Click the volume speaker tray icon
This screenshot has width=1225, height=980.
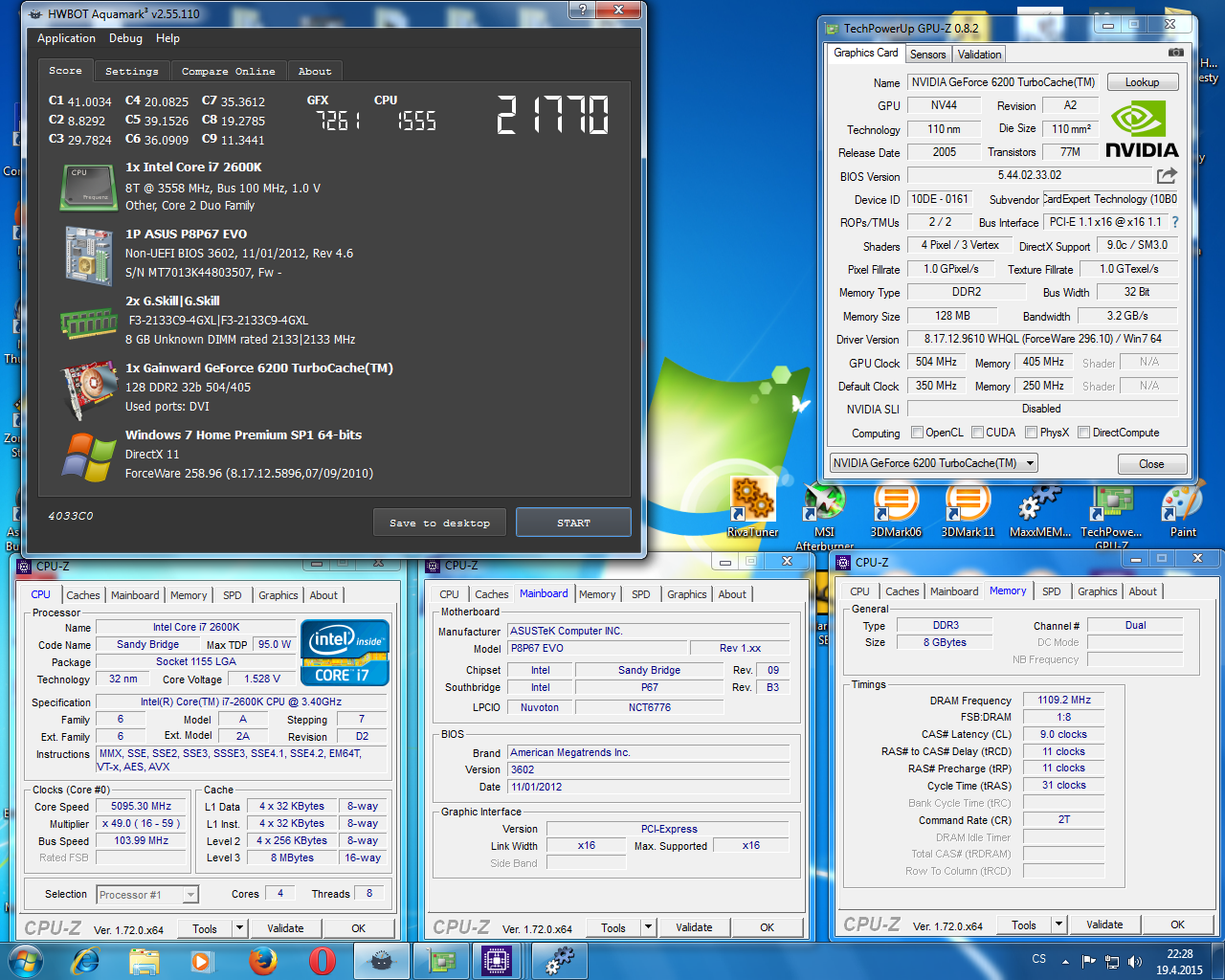coord(1135,961)
